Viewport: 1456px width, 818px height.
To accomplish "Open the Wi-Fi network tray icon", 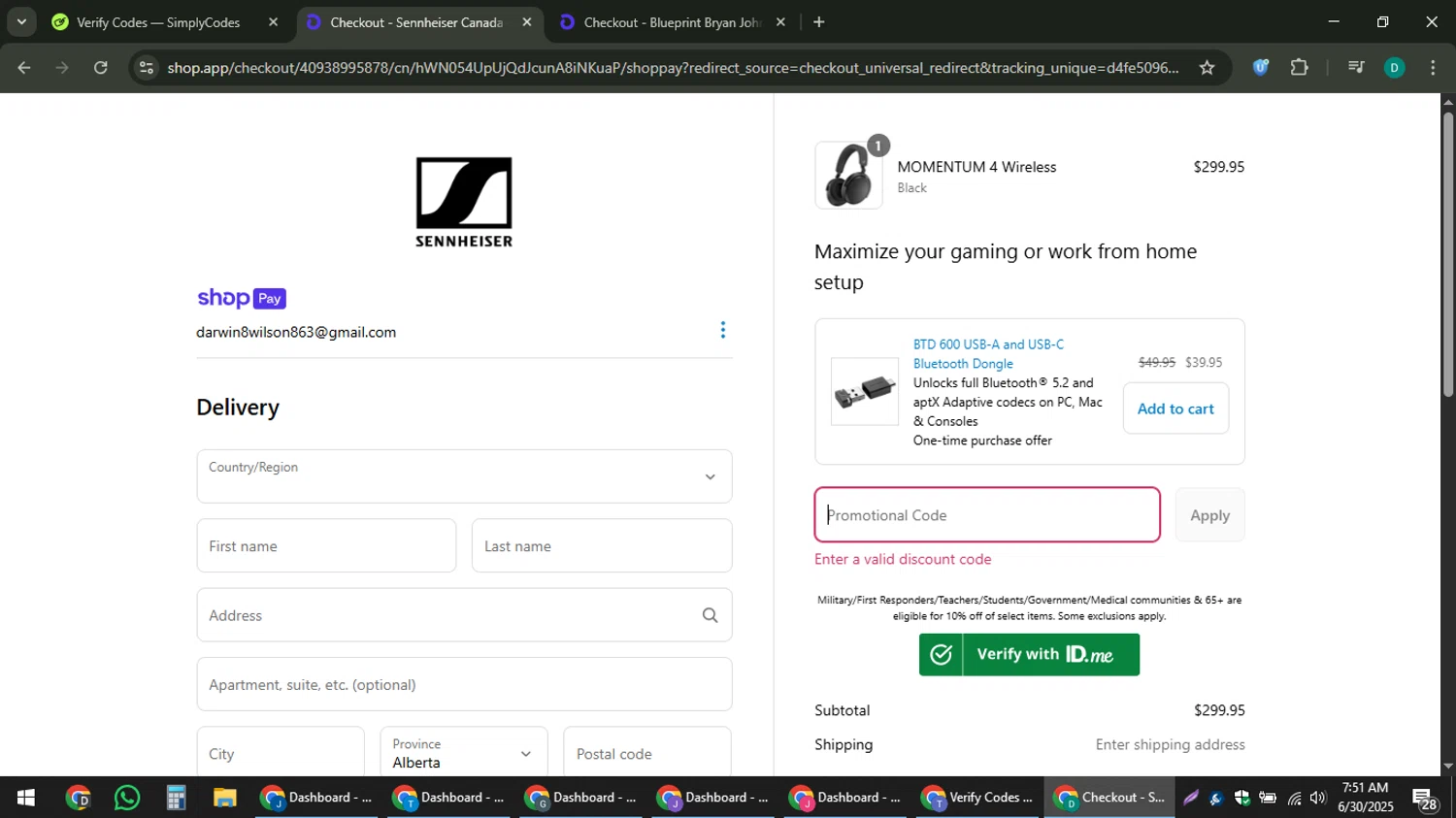I will pos(1294,799).
